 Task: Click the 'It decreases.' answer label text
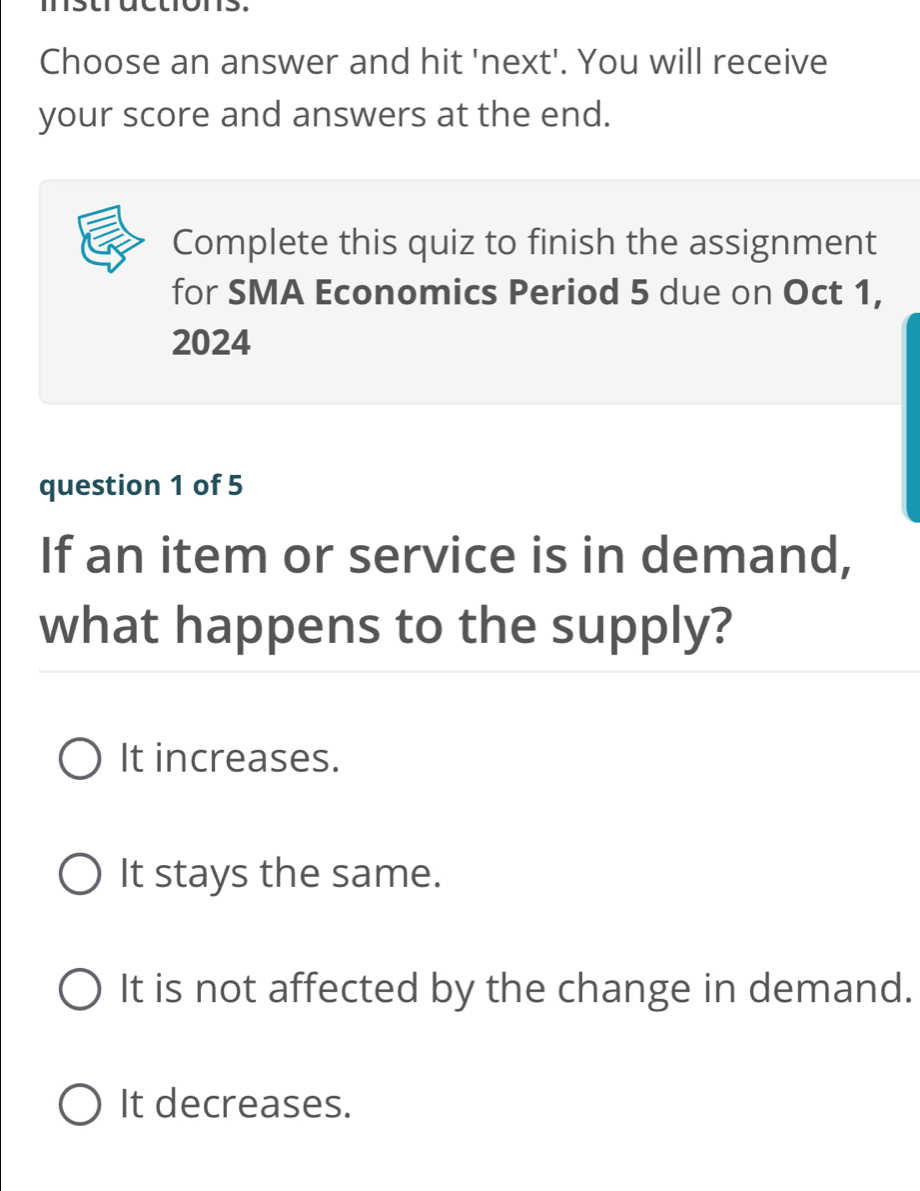click(x=235, y=1105)
